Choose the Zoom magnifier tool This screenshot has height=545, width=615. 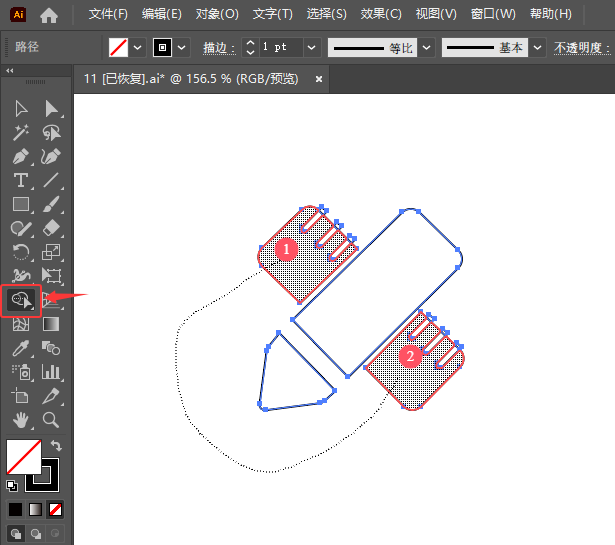click(x=51, y=420)
